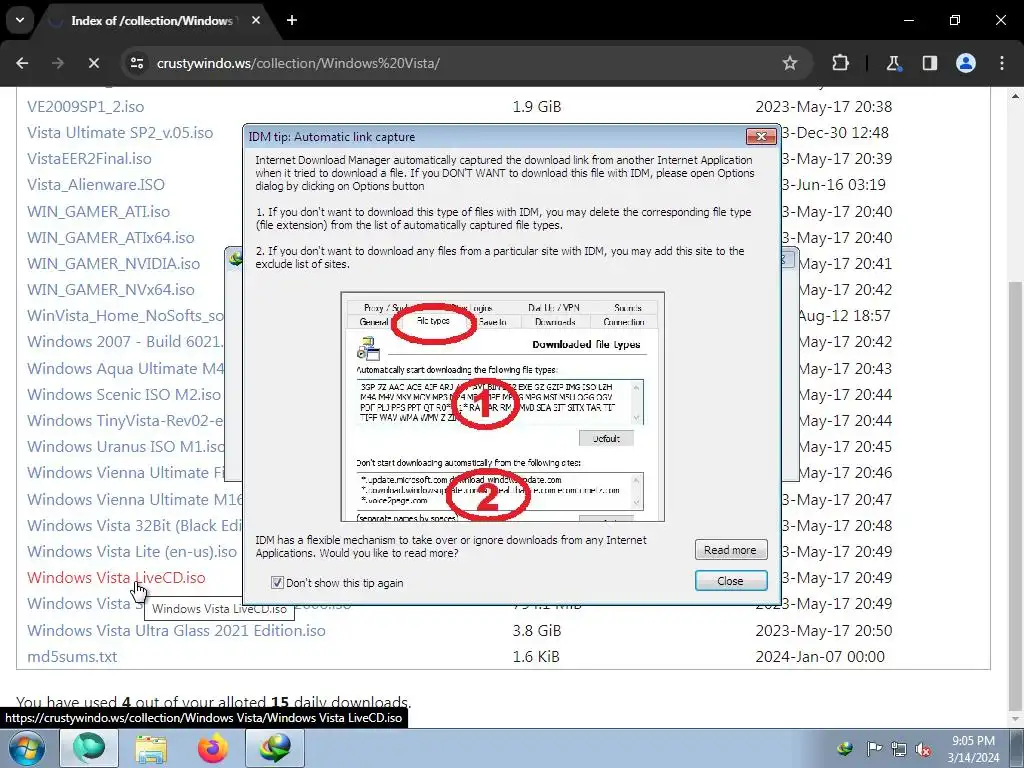
Task: Select the Index of /collection/Windows tab
Action: click(x=153, y=20)
